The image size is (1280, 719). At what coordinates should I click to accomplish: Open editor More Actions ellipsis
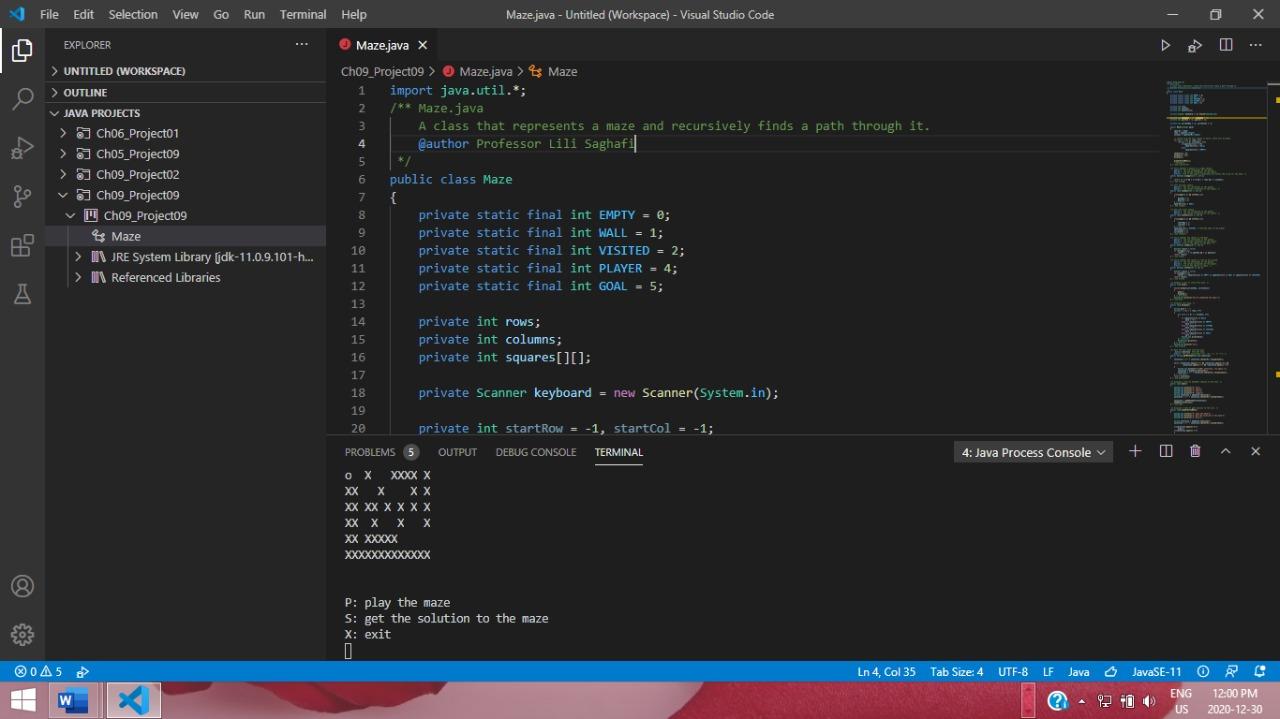click(1256, 45)
